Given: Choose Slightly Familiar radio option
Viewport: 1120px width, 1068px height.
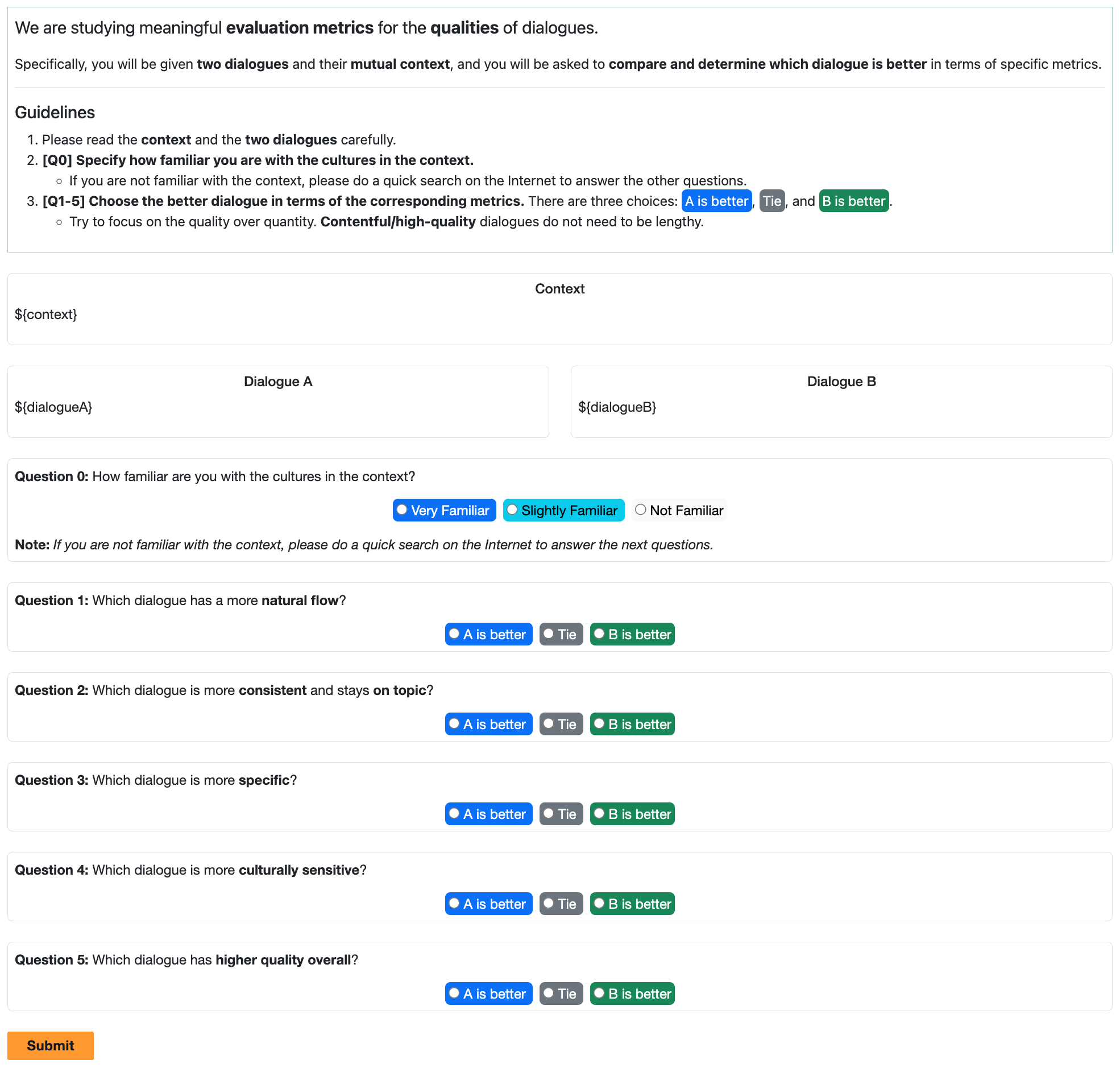Looking at the screenshot, I should [x=512, y=510].
